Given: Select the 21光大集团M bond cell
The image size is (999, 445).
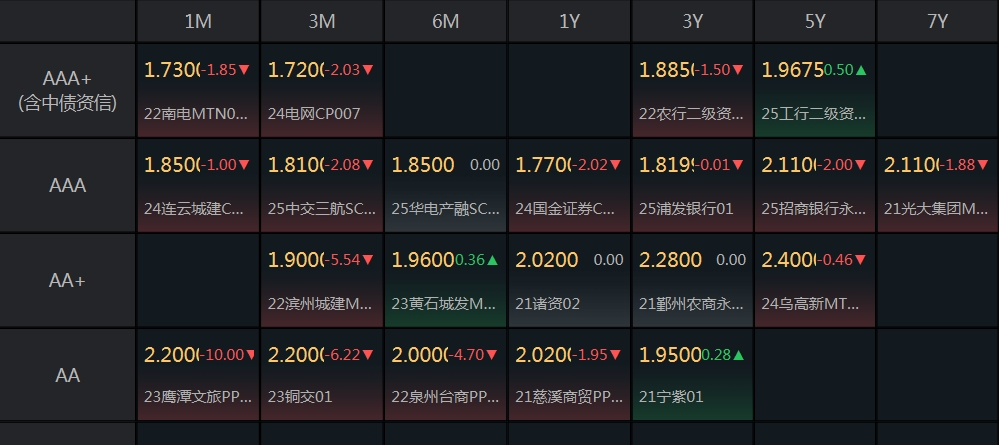Looking at the screenshot, I should coord(938,186).
